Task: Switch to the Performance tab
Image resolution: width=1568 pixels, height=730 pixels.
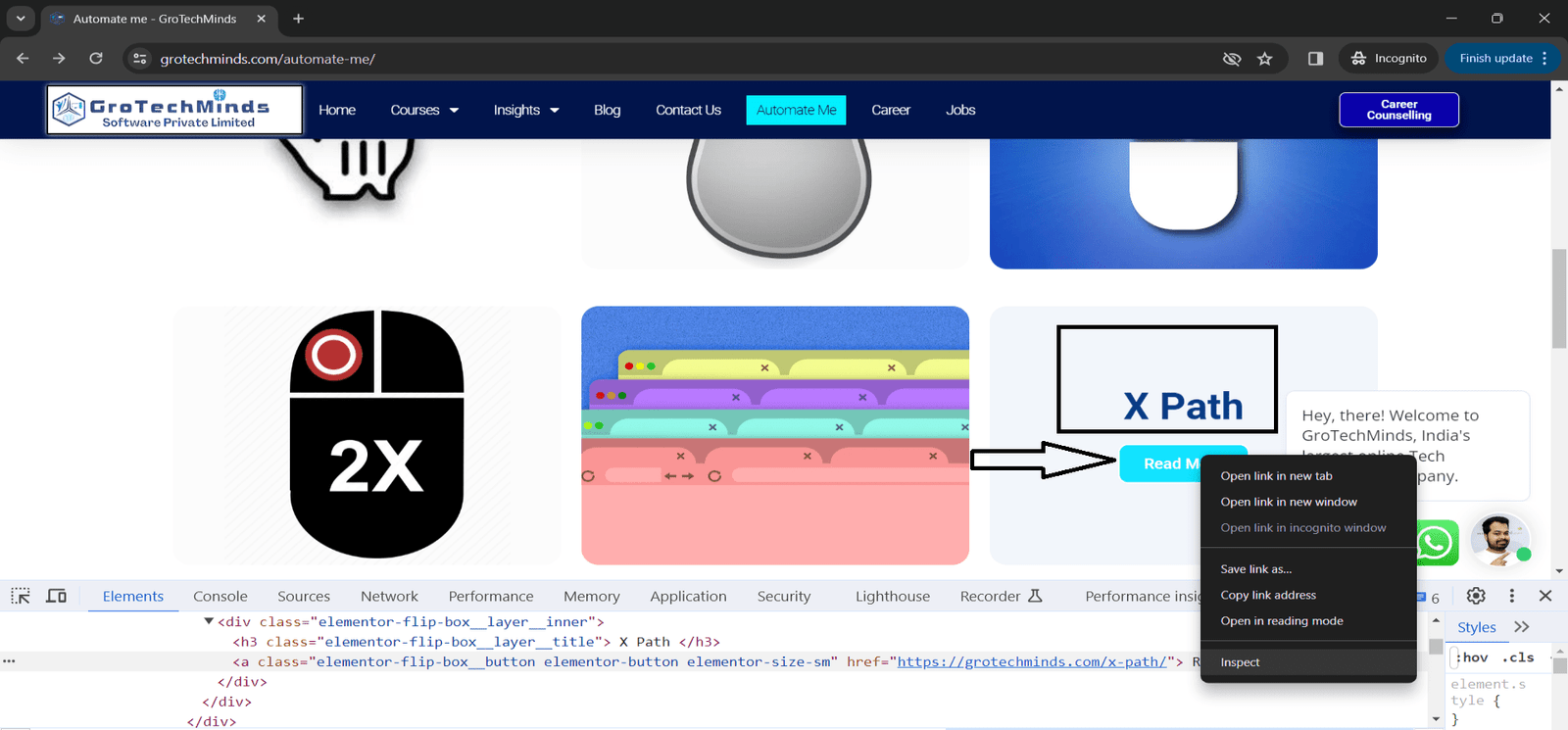Action: pyautogui.click(x=491, y=596)
